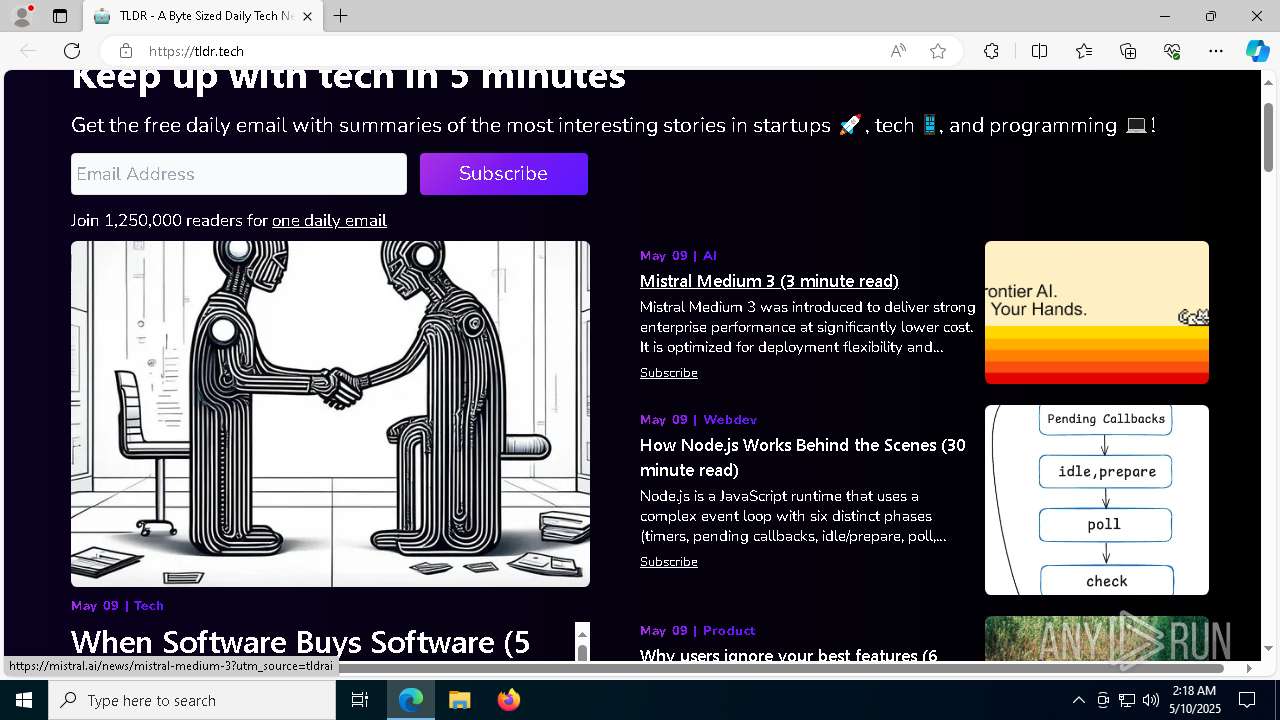Open the Copilot sidebar icon

coord(1257,51)
